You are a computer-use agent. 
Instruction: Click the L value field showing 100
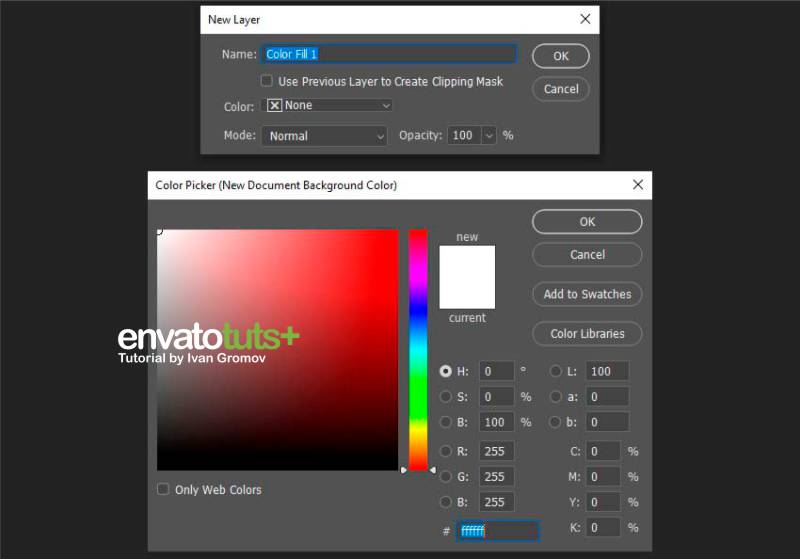pos(607,371)
